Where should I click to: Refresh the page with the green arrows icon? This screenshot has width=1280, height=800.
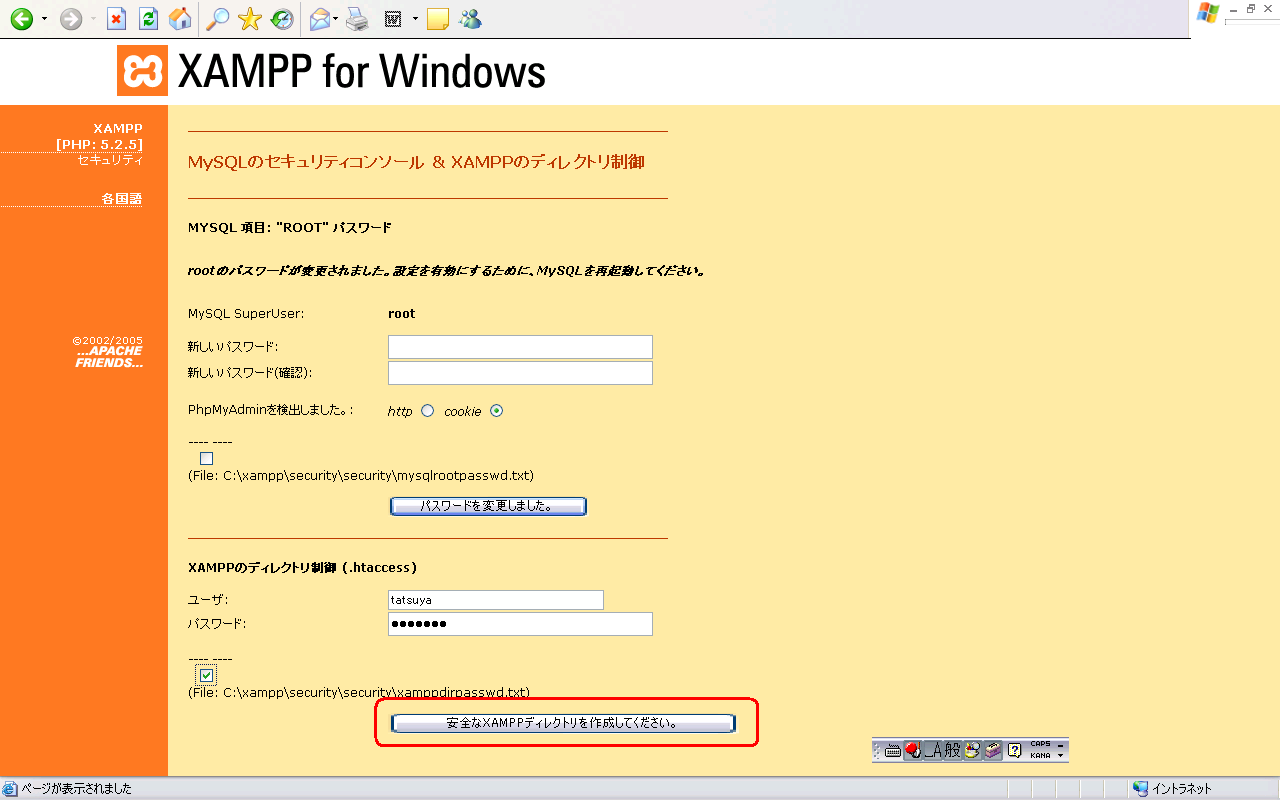click(x=148, y=19)
